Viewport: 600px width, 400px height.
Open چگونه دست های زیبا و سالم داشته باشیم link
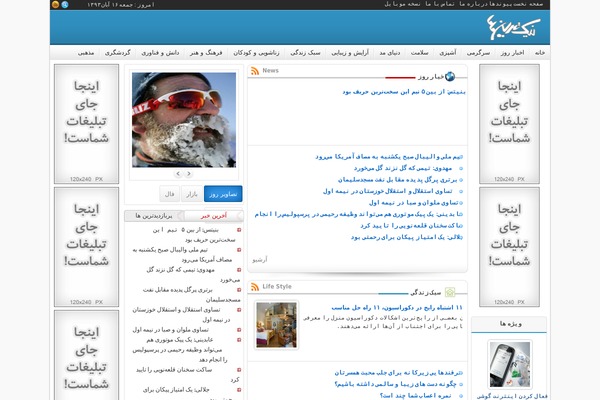click(x=396, y=384)
